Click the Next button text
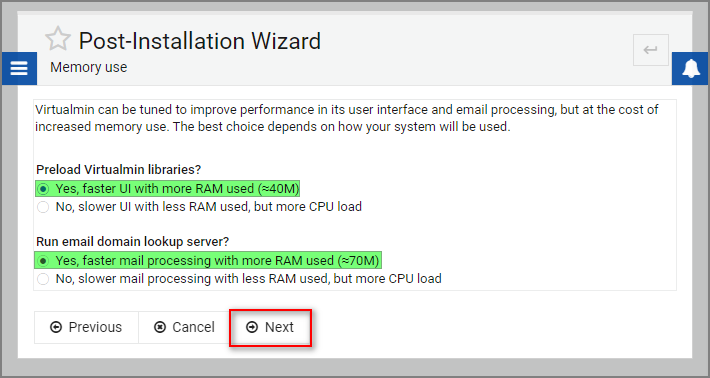Image resolution: width=710 pixels, height=378 pixels. coord(279,327)
